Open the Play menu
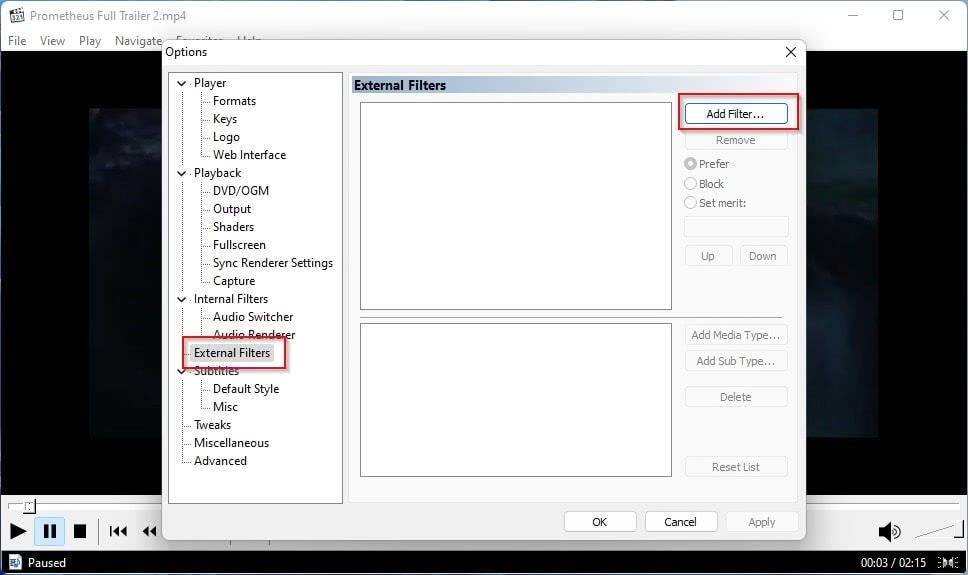Screen dimensions: 968x575 click(90, 41)
